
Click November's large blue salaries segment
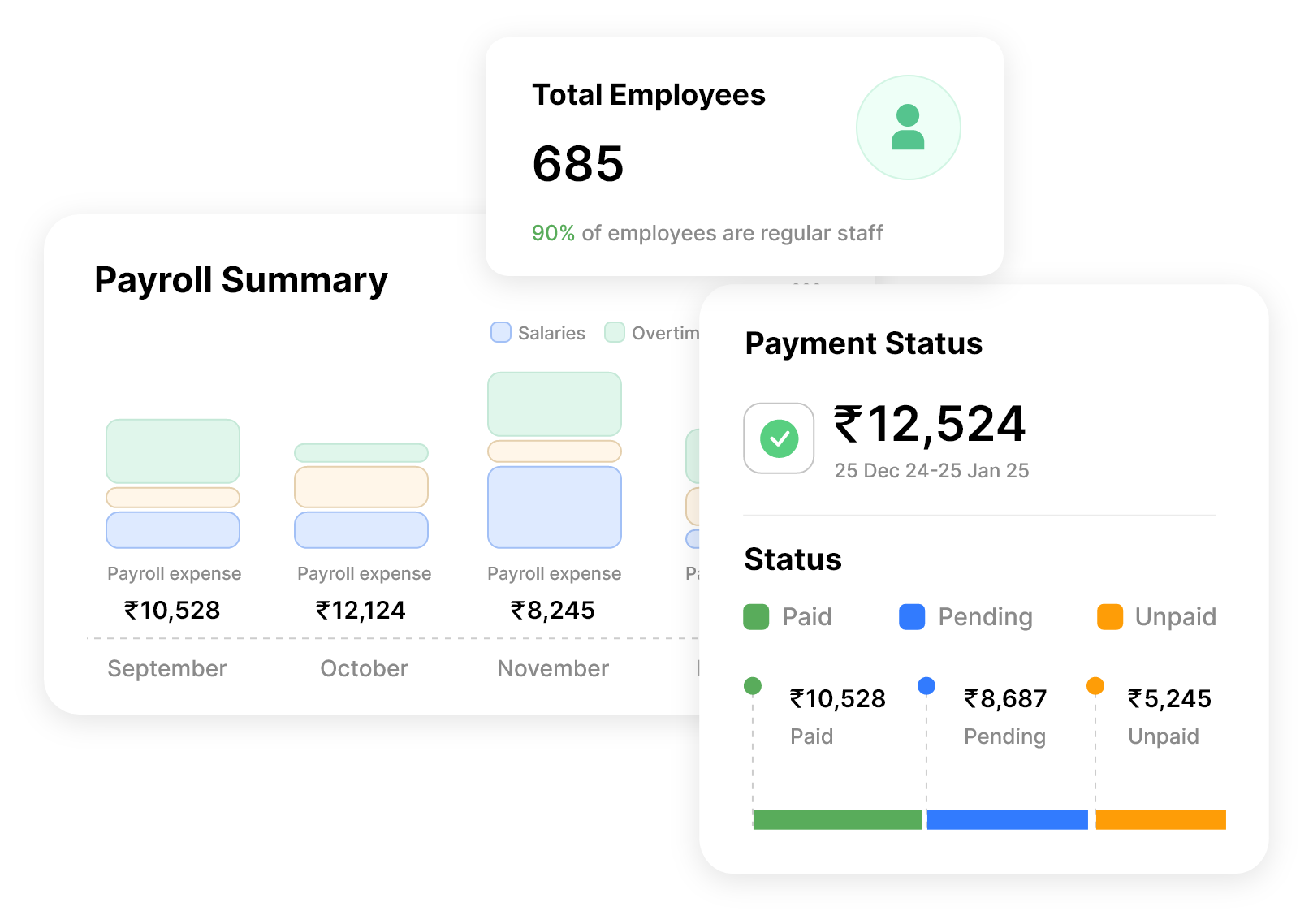pos(555,507)
